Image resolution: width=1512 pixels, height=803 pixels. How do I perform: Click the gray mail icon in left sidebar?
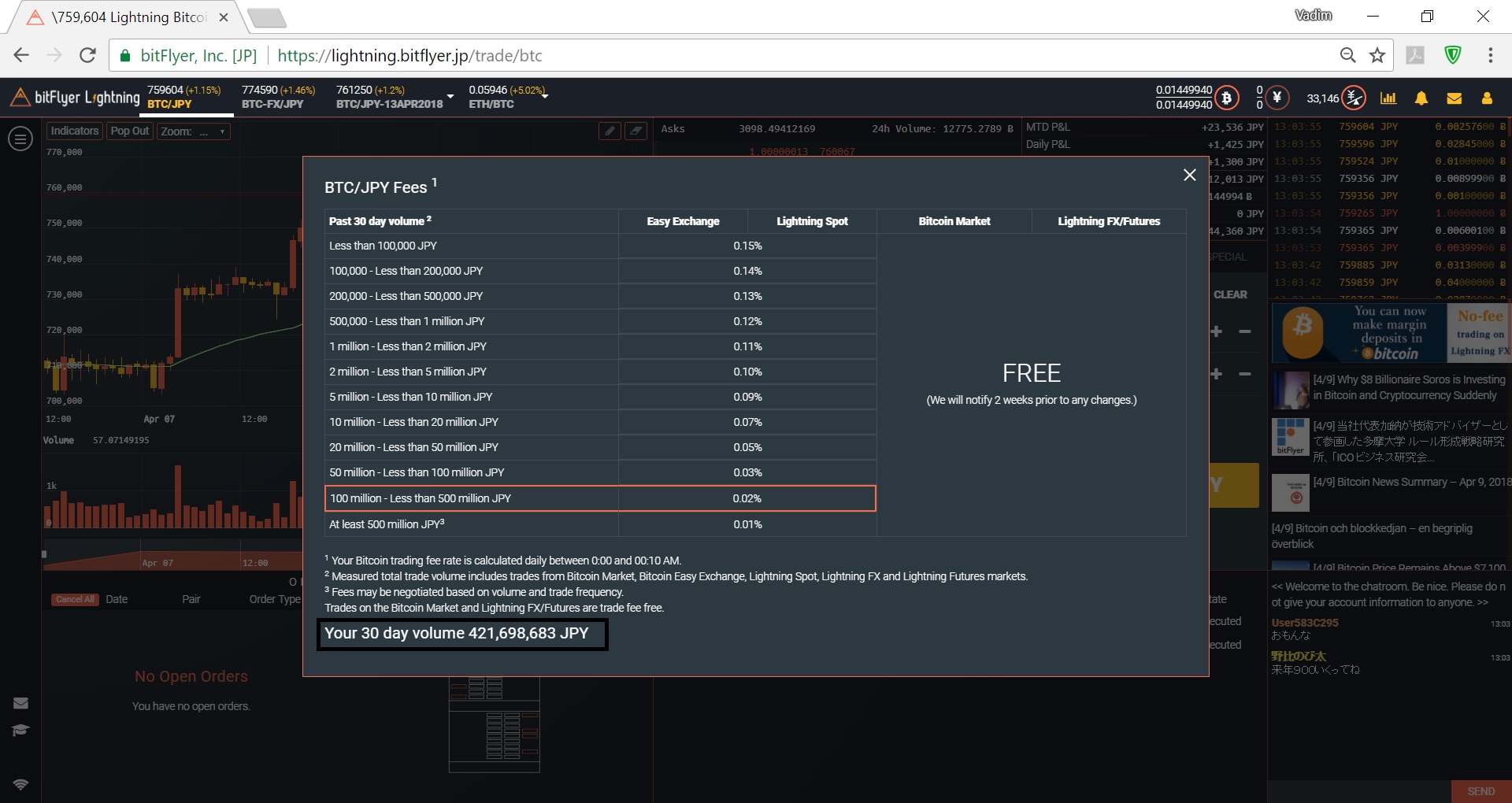pyautogui.click(x=20, y=703)
